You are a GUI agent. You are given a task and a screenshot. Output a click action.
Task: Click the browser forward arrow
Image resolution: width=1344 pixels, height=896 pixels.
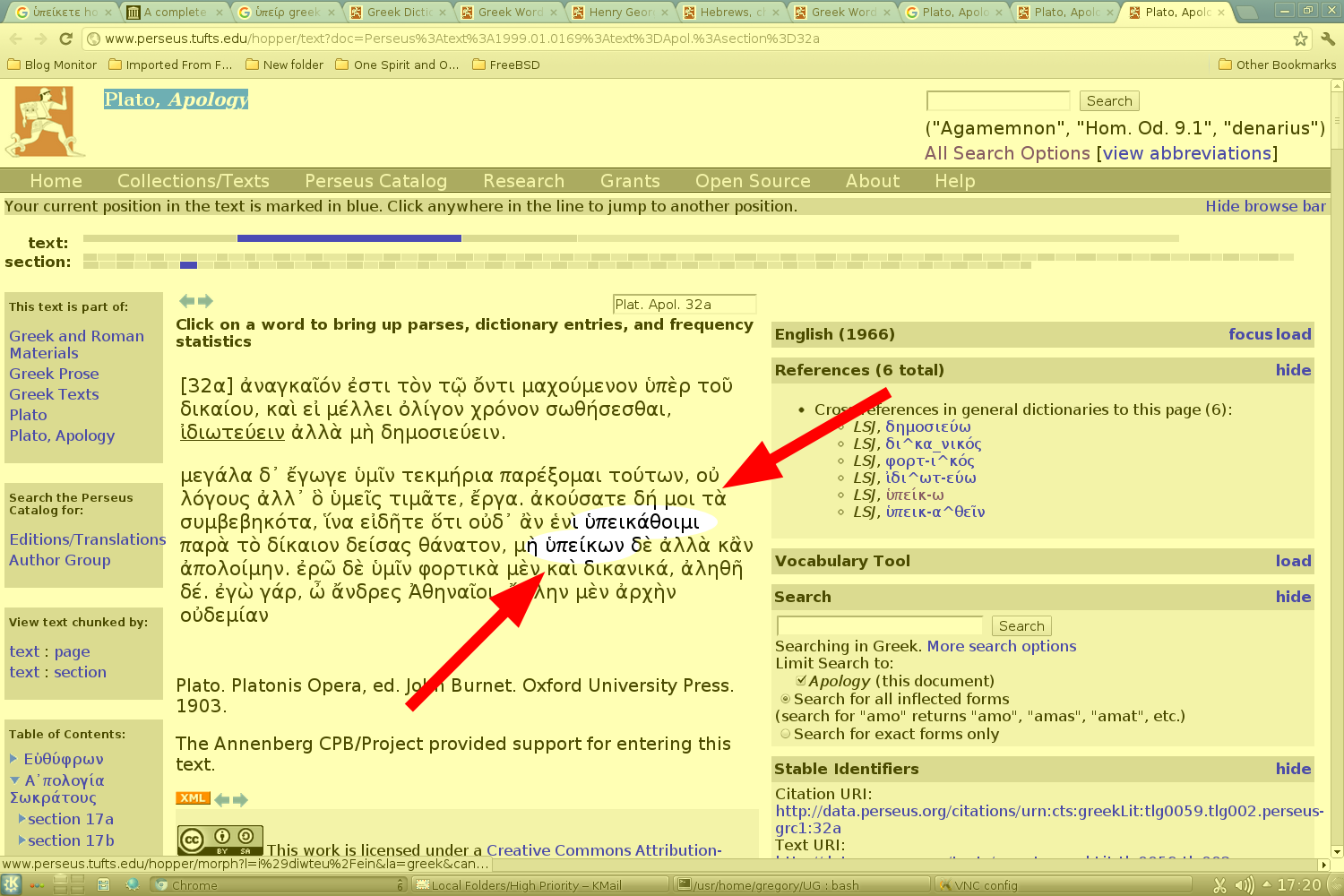coord(40,39)
